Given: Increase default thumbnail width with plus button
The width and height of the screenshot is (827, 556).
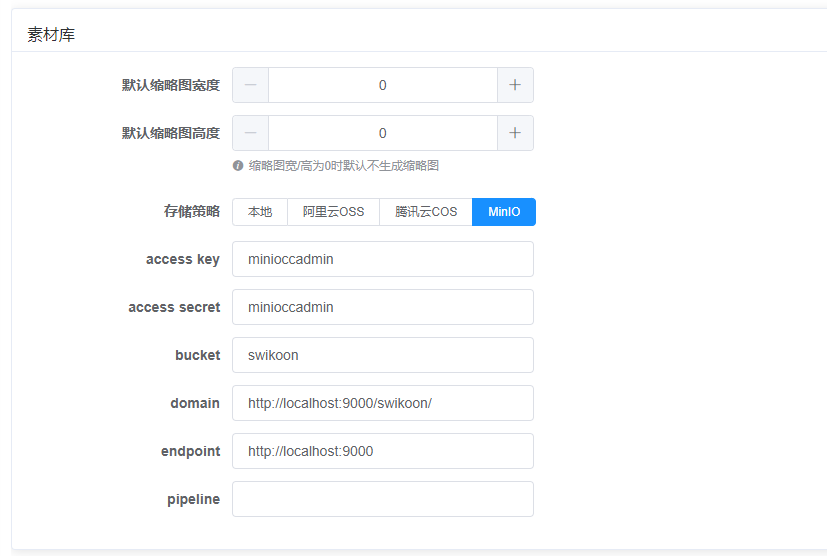Looking at the screenshot, I should (x=515, y=85).
